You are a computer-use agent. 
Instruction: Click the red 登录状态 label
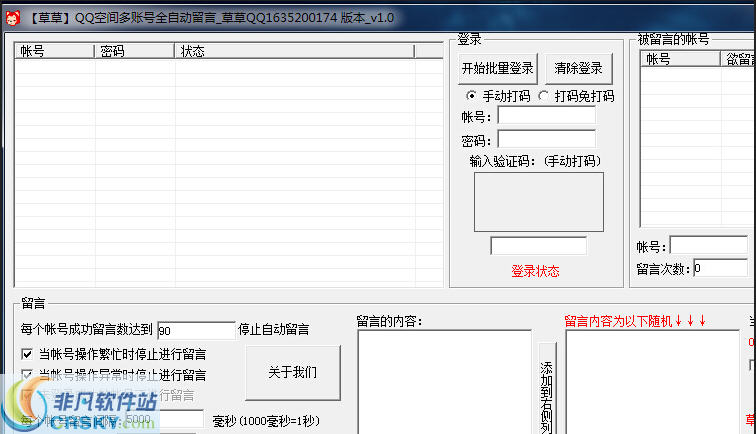(x=535, y=271)
